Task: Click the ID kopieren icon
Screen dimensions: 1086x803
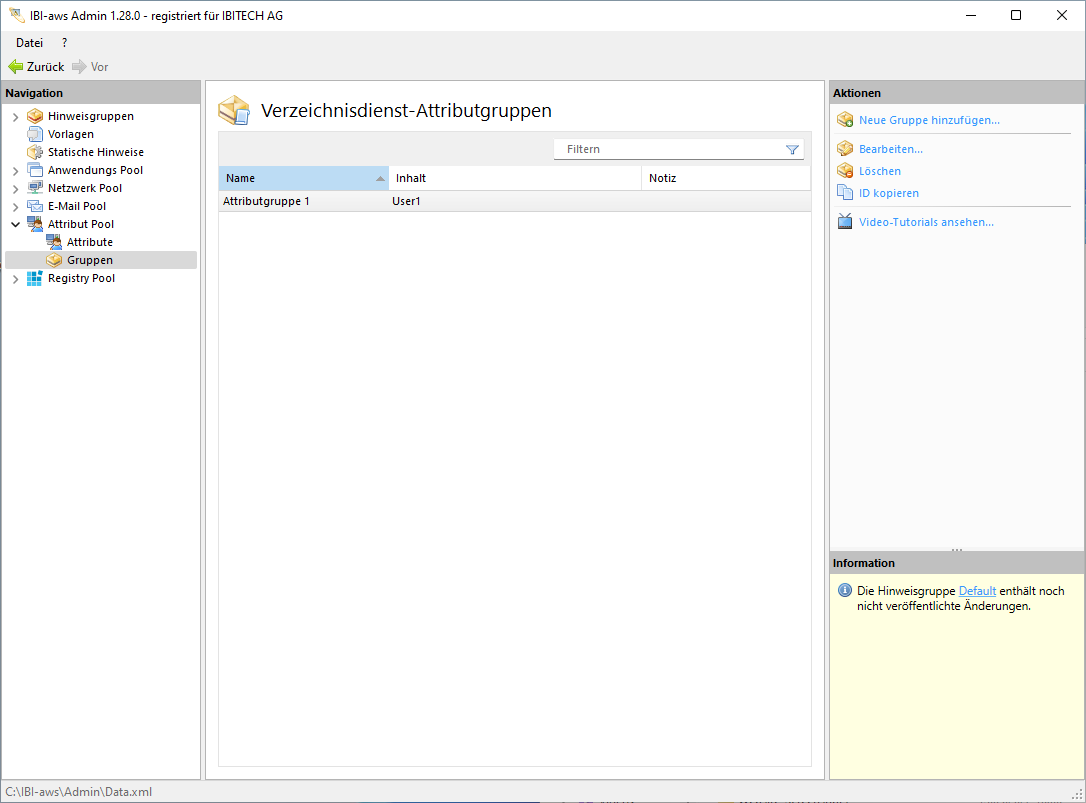Action: 844,193
